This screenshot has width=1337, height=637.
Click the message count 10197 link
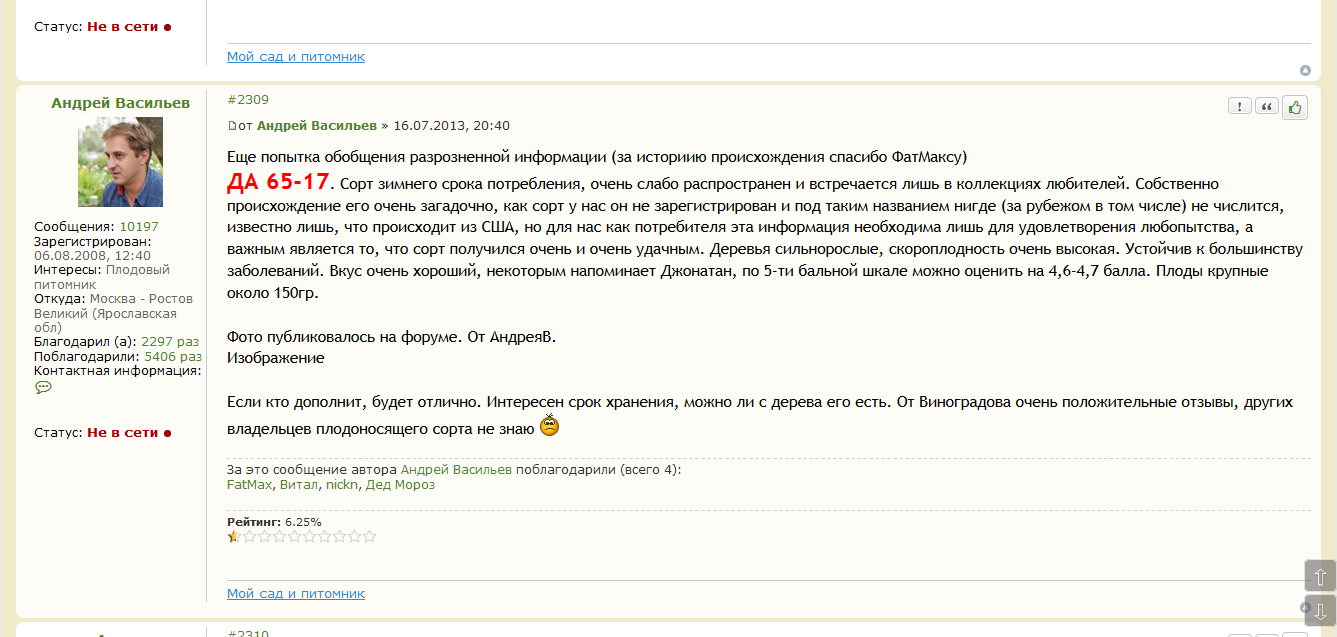[139, 227]
